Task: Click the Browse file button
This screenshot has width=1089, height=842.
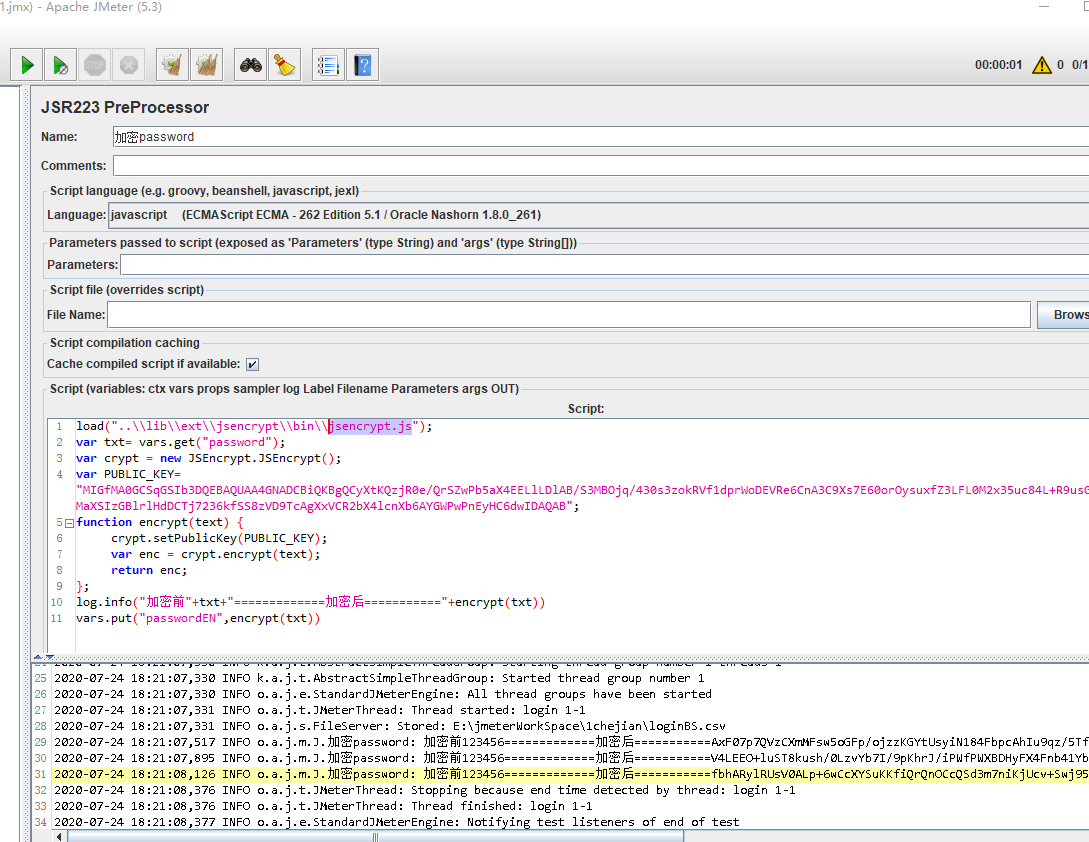Action: pyautogui.click(x=1064, y=314)
